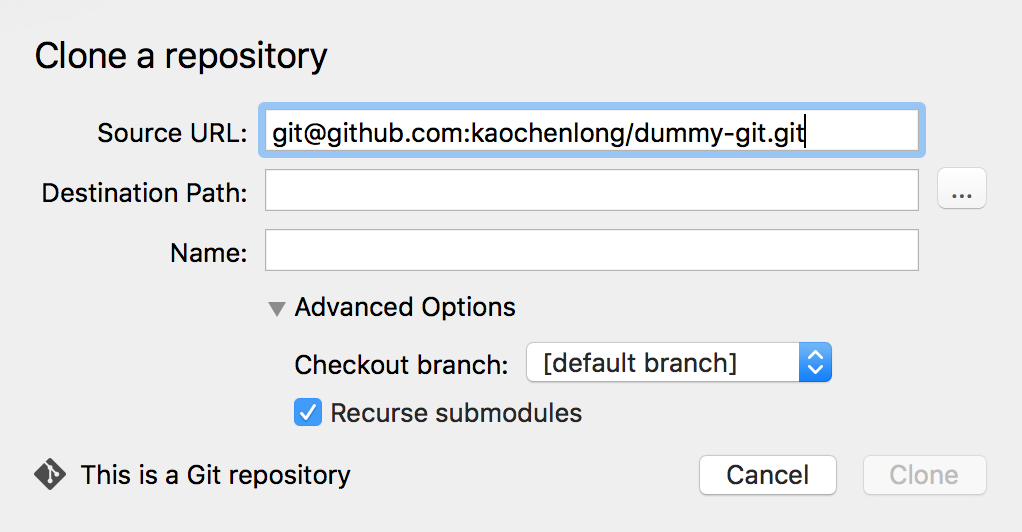Click the blue arrows of branch selector
Viewport: 1022px width, 532px height.
pyautogui.click(x=815, y=363)
